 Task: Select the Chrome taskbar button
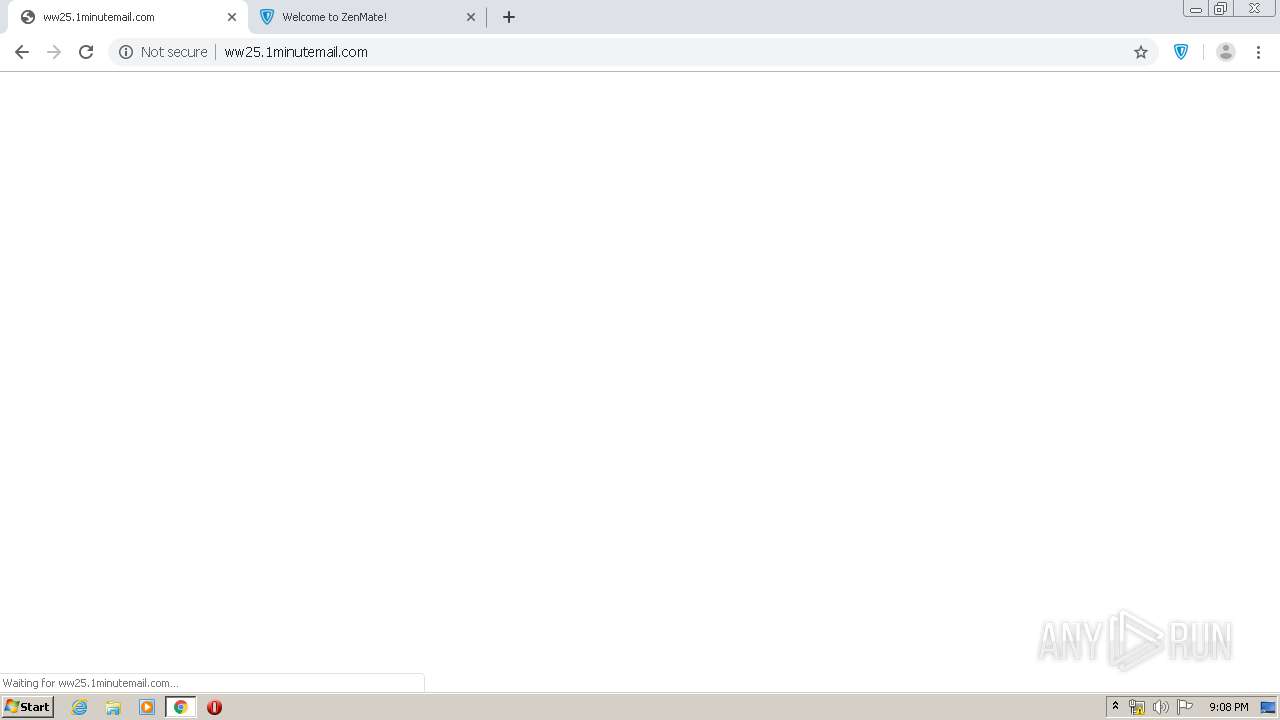[x=181, y=707]
